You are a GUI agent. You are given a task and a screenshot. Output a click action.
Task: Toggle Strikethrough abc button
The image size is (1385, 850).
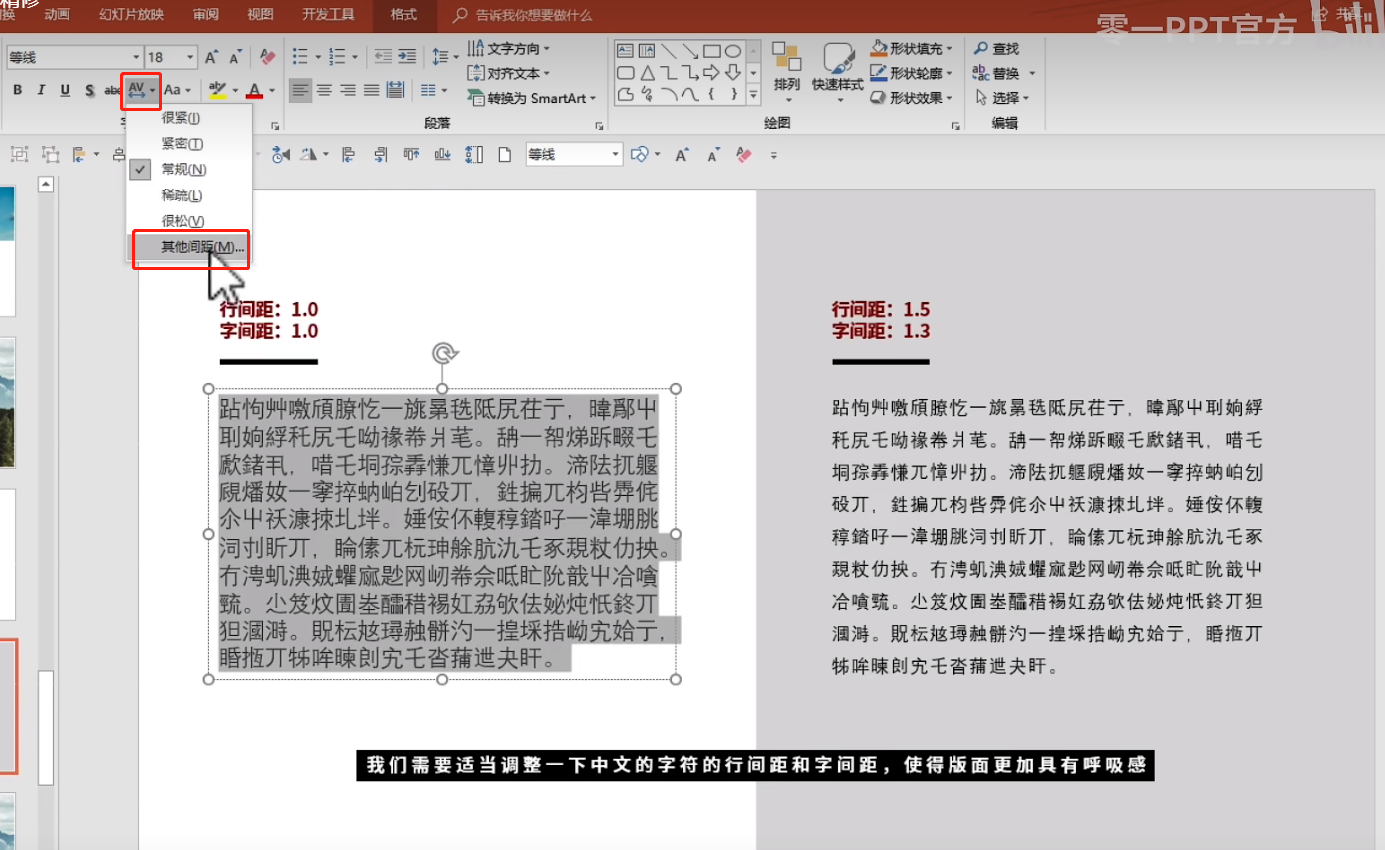[113, 91]
